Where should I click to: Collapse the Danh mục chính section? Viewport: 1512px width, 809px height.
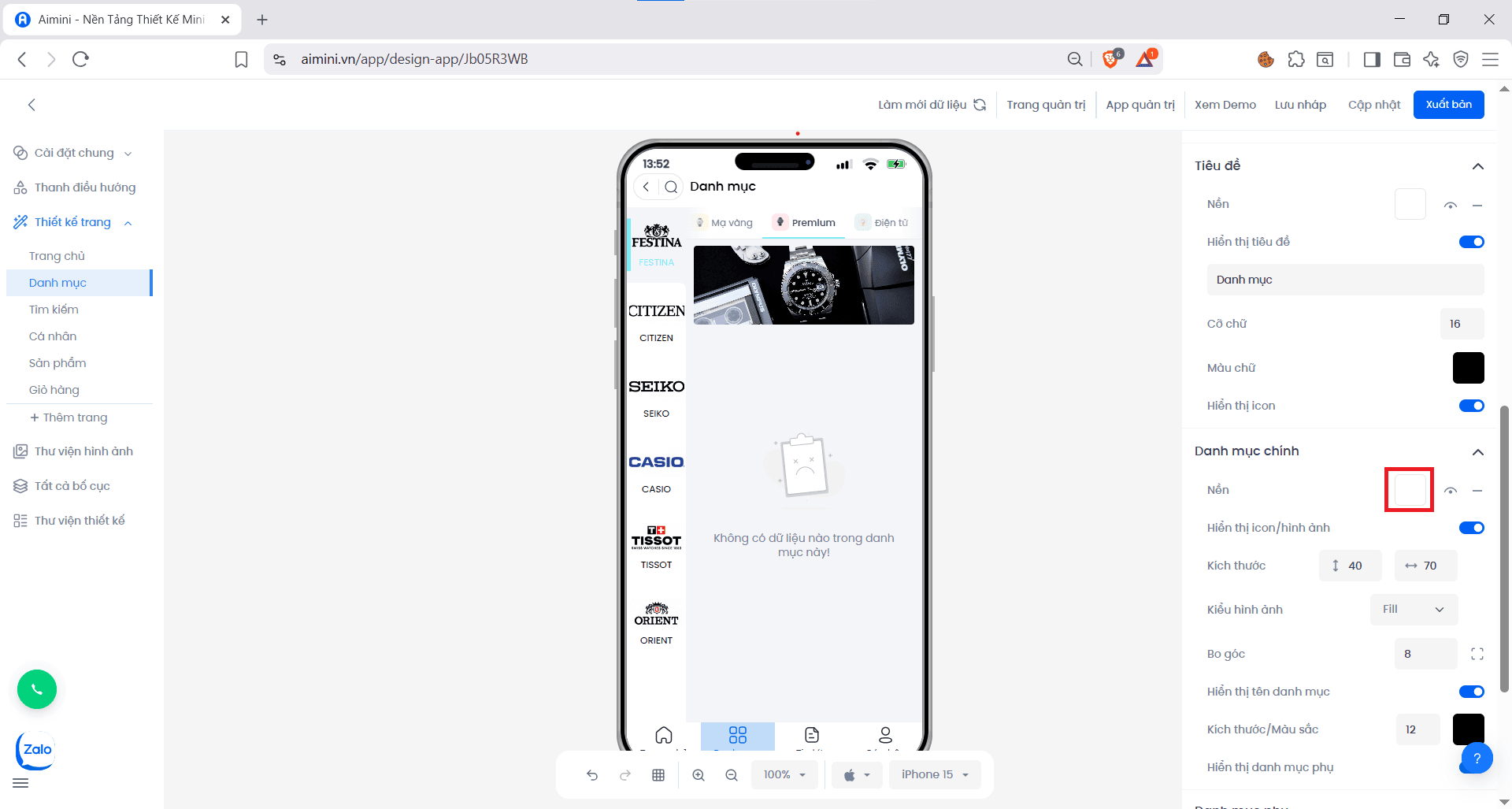pos(1477,451)
